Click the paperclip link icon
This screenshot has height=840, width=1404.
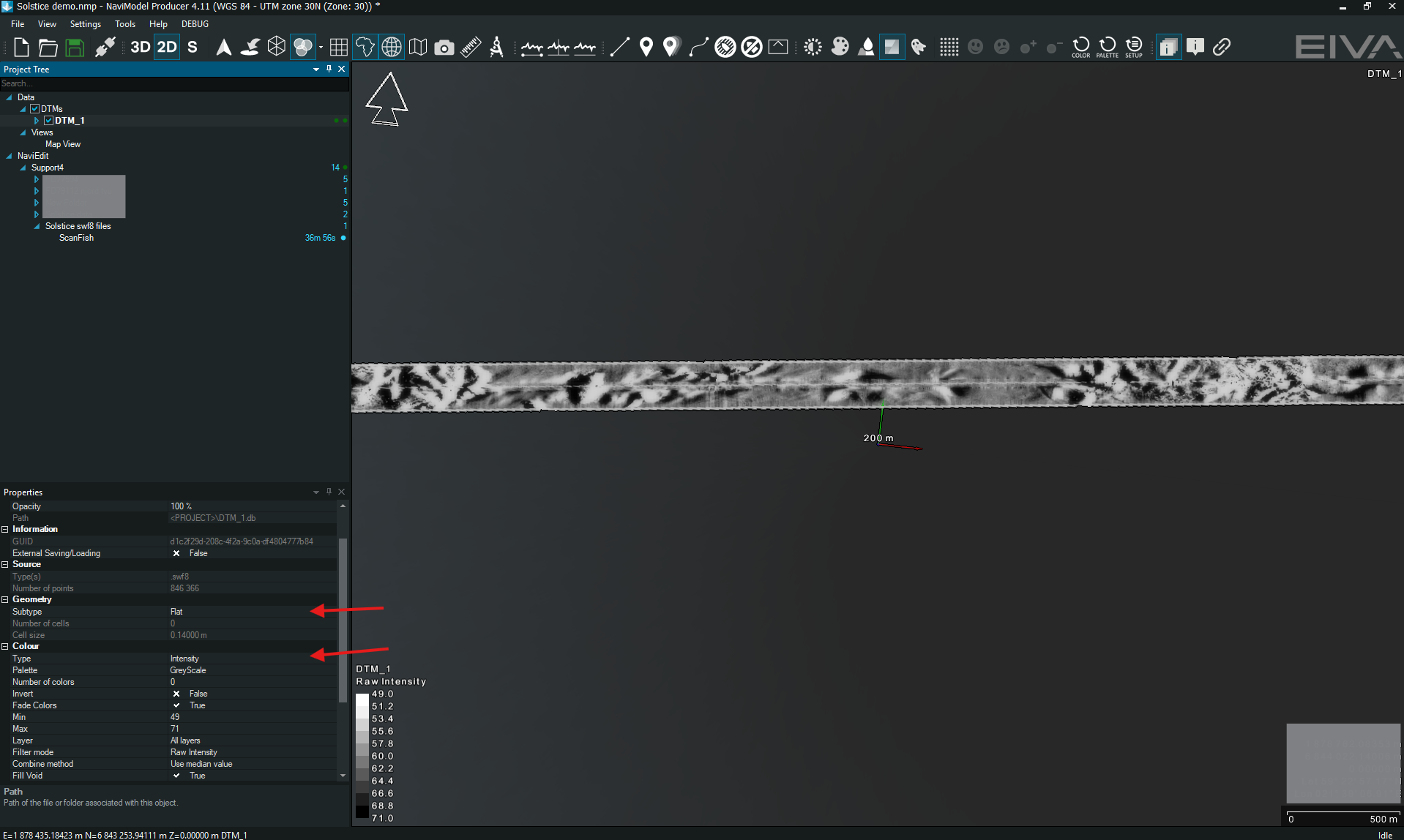point(1222,48)
